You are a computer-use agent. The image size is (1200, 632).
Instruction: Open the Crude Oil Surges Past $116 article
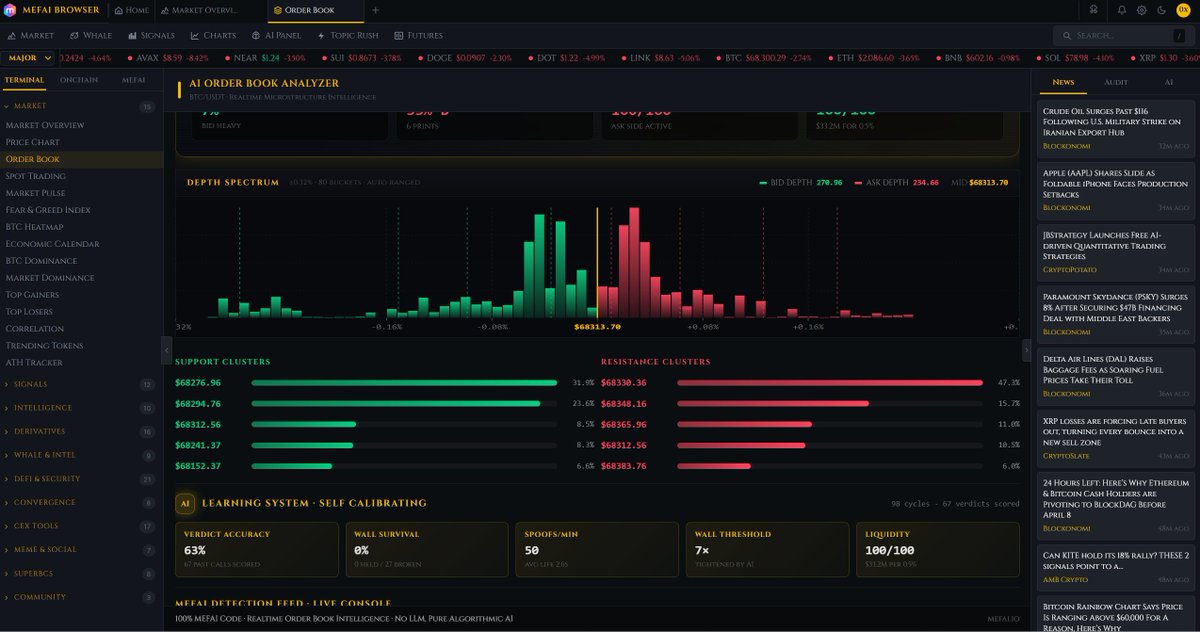(1116, 127)
